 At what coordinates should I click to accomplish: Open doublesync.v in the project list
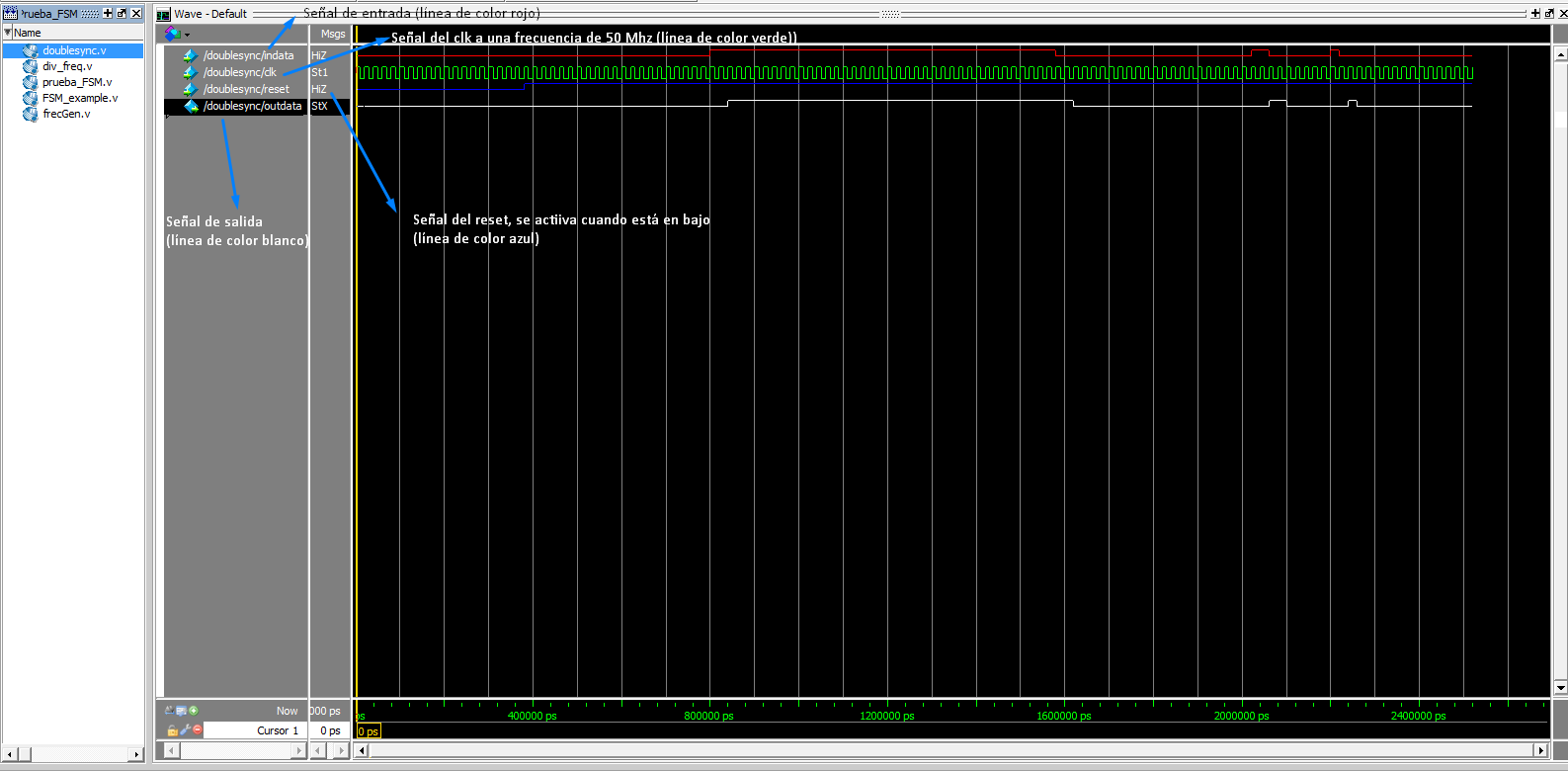pyautogui.click(x=74, y=50)
